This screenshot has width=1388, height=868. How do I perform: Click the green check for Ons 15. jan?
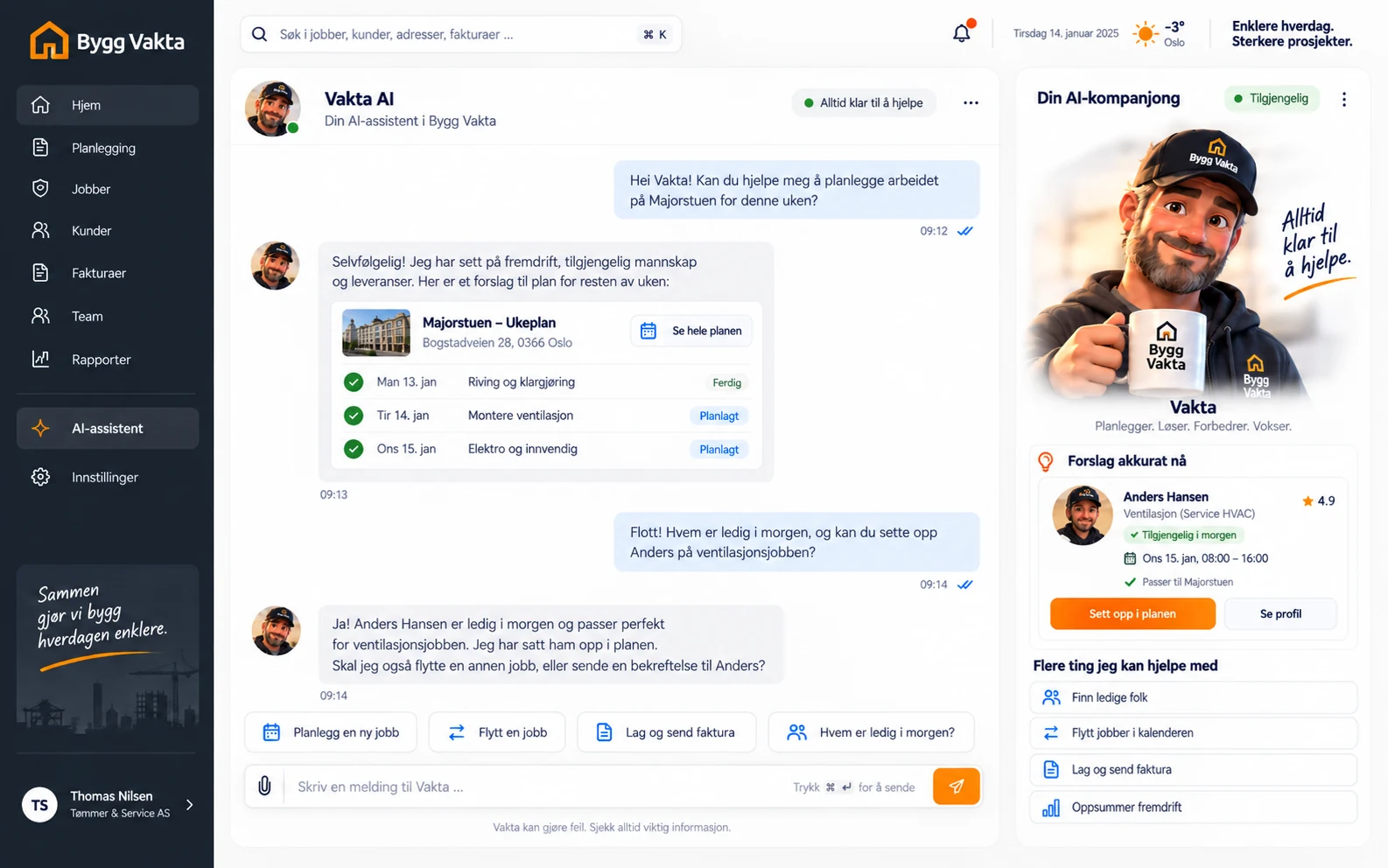tap(354, 449)
